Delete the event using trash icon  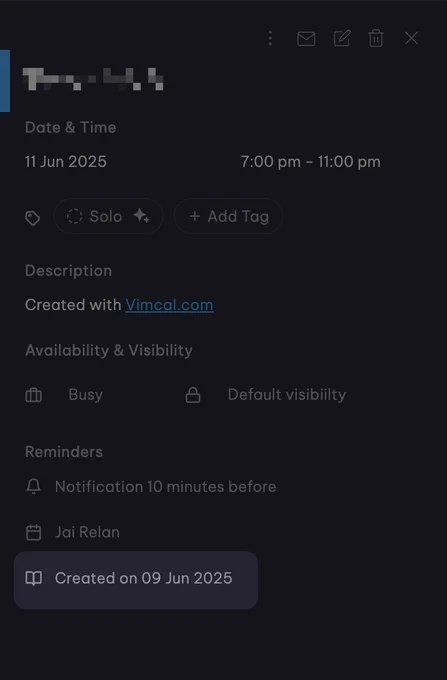point(376,38)
